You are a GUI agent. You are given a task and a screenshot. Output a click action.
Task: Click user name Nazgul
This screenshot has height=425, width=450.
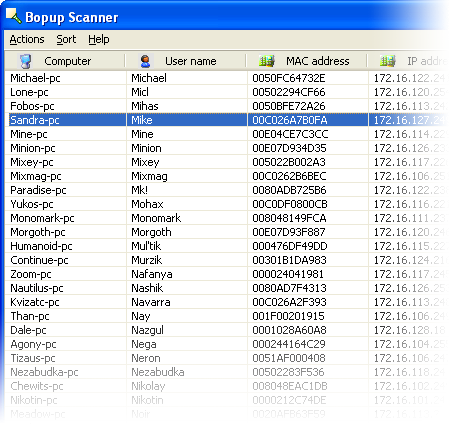[x=147, y=330]
